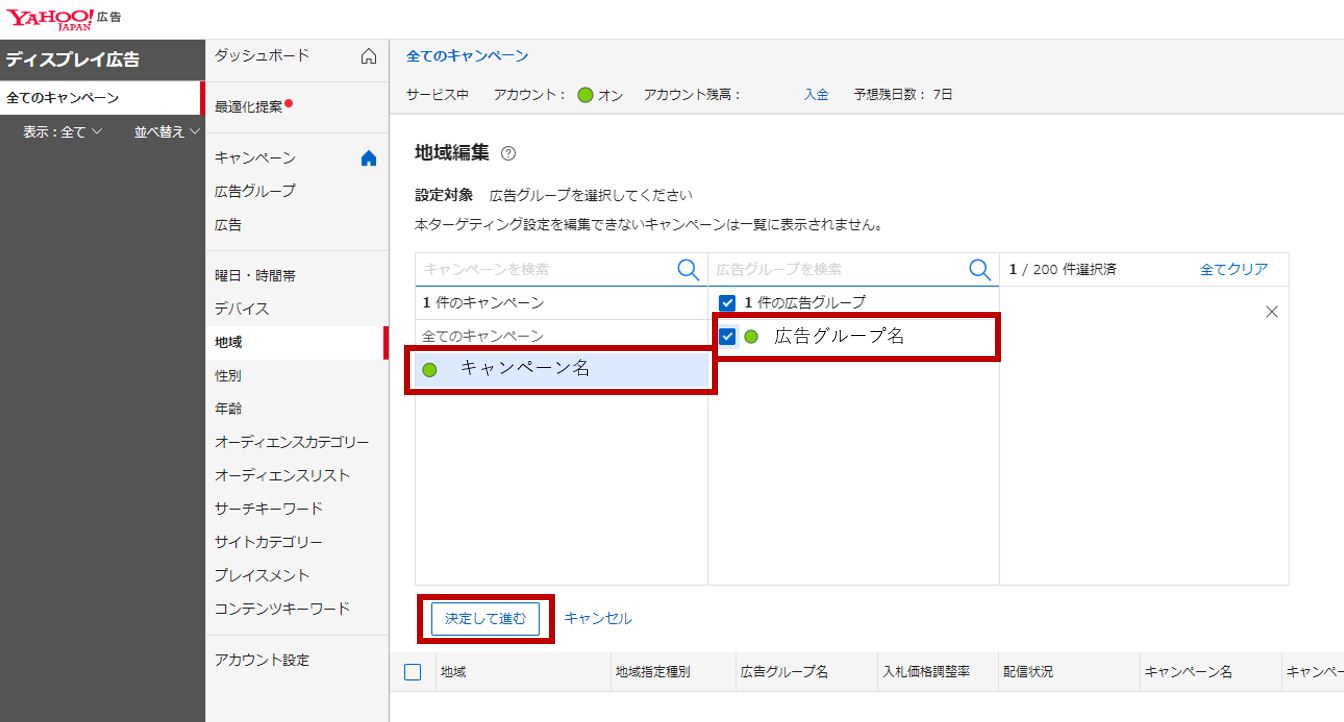Open オーディエンスカテゴリー menu
The height and width of the screenshot is (722, 1344).
(x=292, y=442)
